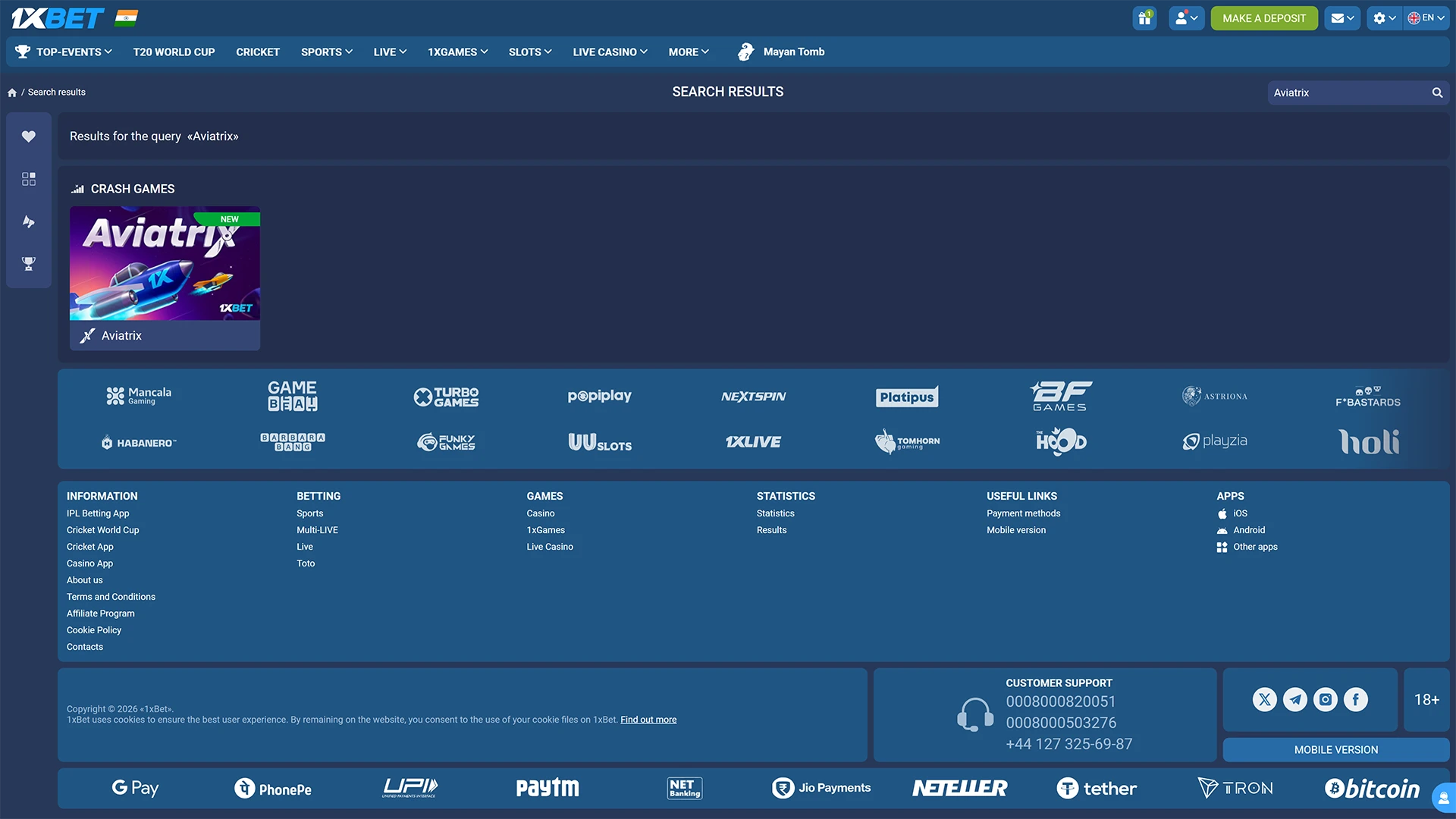Go to the CRICKET menu item
The height and width of the screenshot is (819, 1456).
click(x=258, y=52)
